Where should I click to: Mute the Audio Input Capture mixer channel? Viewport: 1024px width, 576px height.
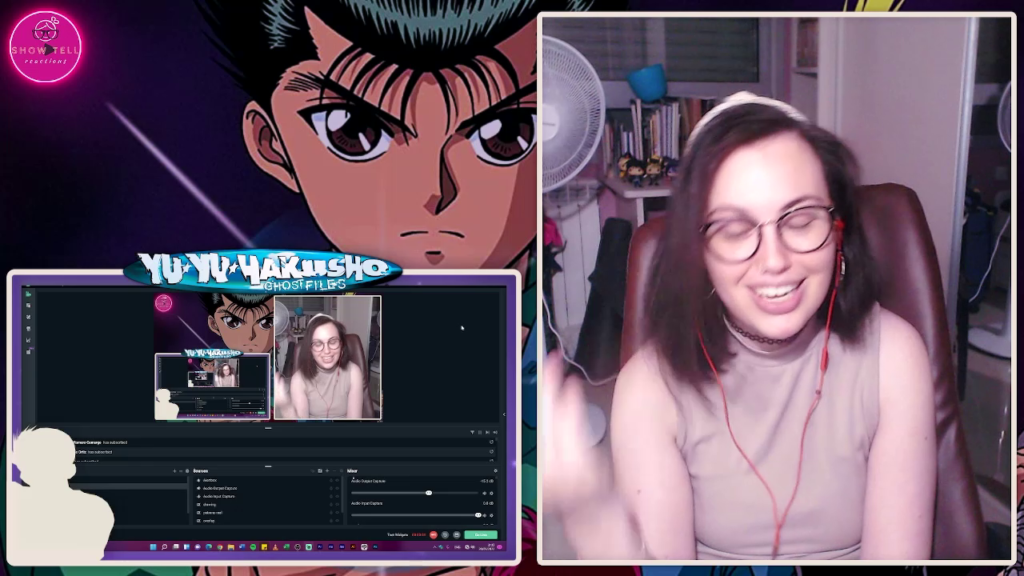(485, 515)
